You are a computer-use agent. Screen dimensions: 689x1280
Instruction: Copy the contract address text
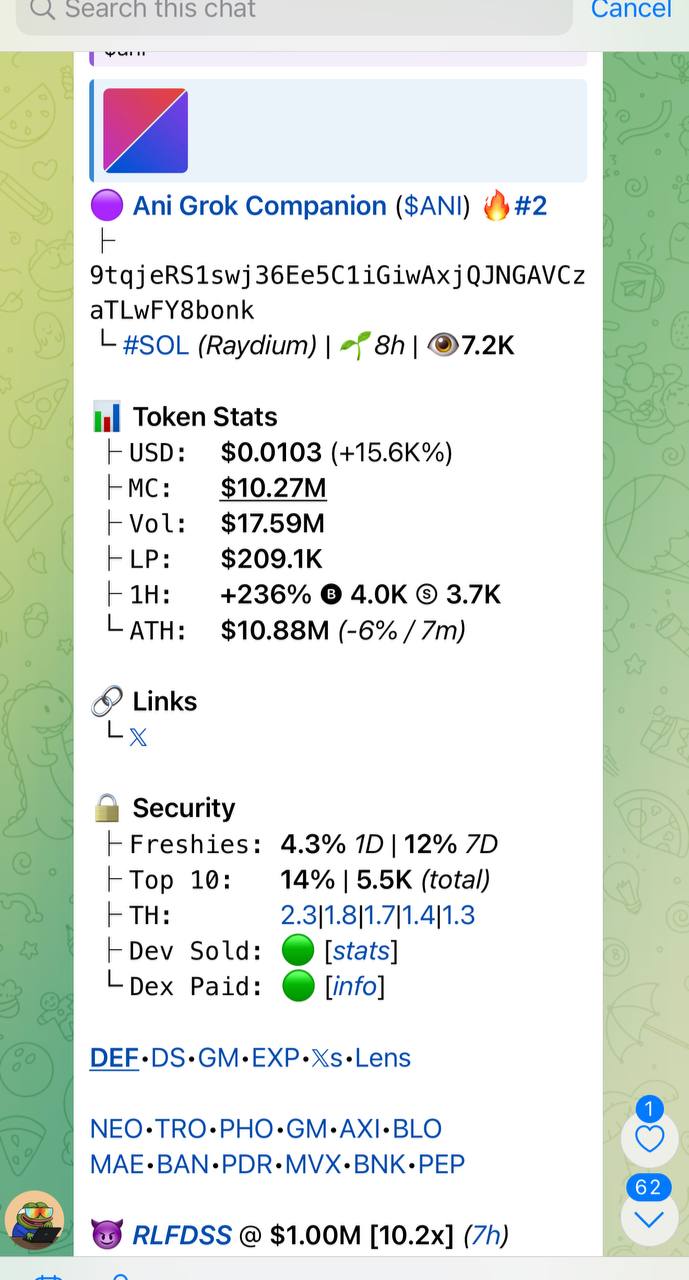338,292
